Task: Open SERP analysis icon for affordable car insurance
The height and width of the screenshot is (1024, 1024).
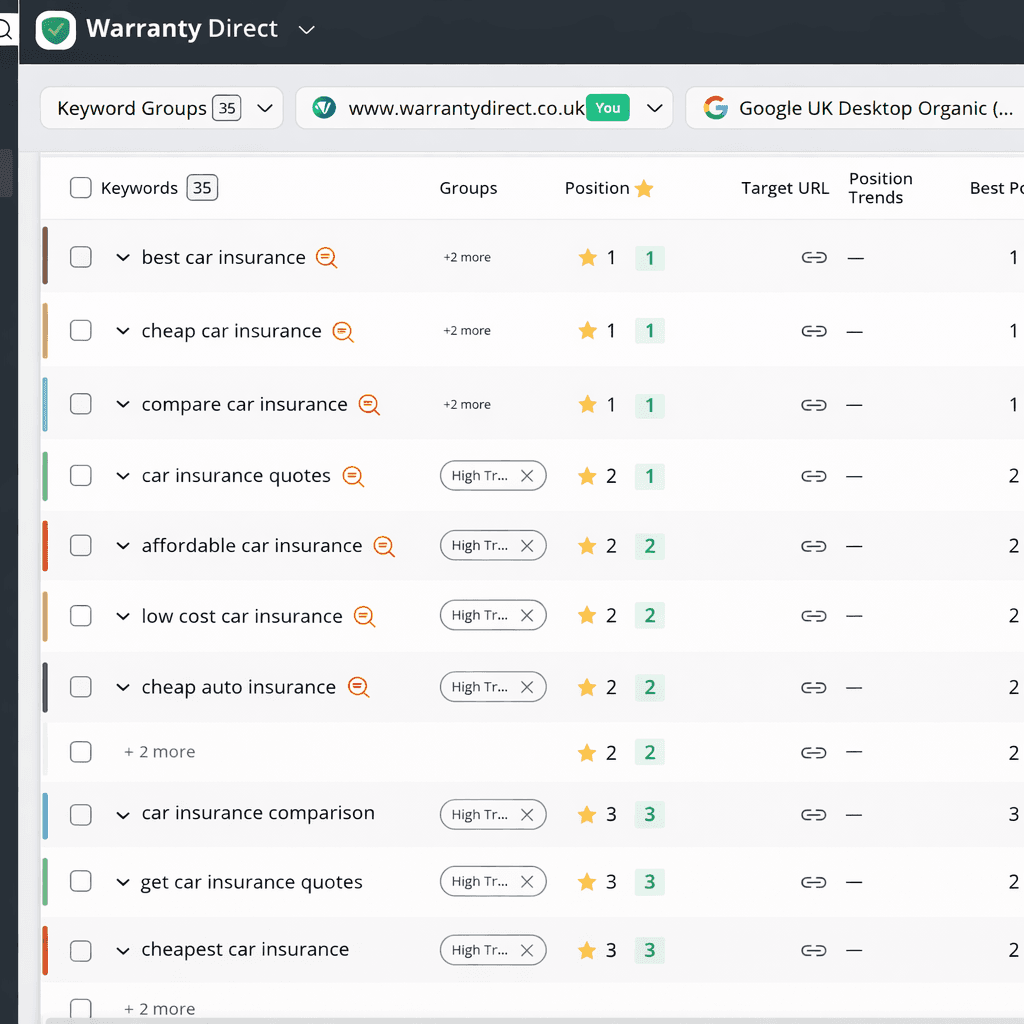Action: [x=384, y=546]
